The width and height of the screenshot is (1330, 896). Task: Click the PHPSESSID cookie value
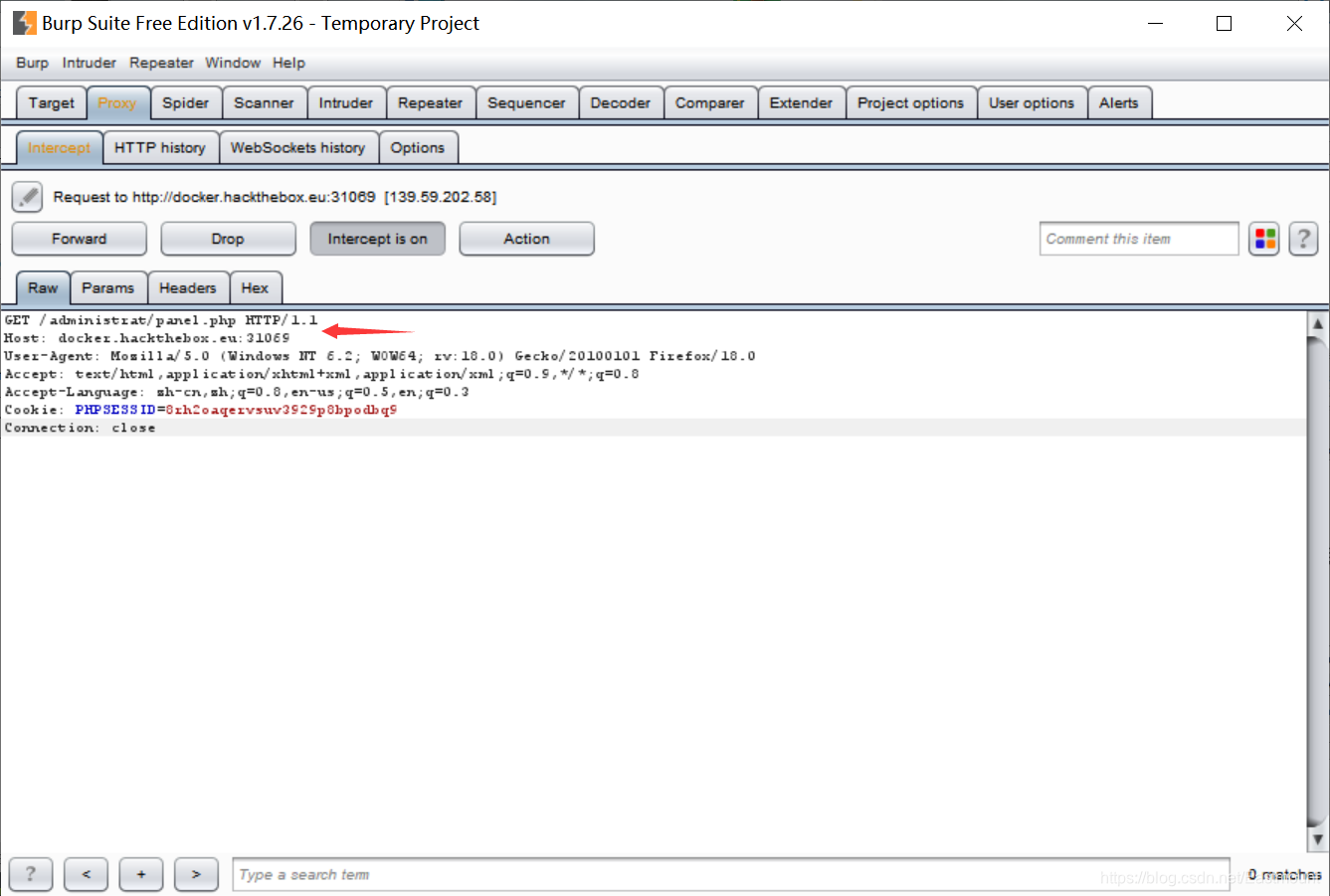tap(282, 410)
